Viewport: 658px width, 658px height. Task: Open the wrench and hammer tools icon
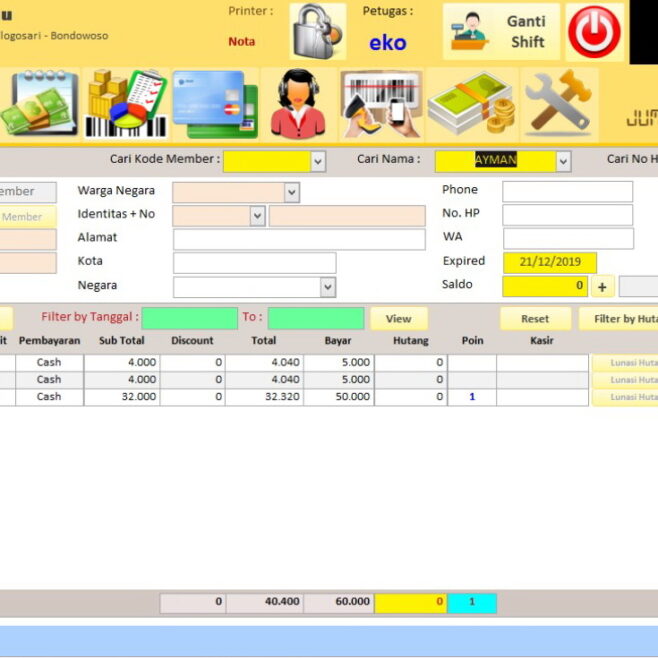pos(557,103)
